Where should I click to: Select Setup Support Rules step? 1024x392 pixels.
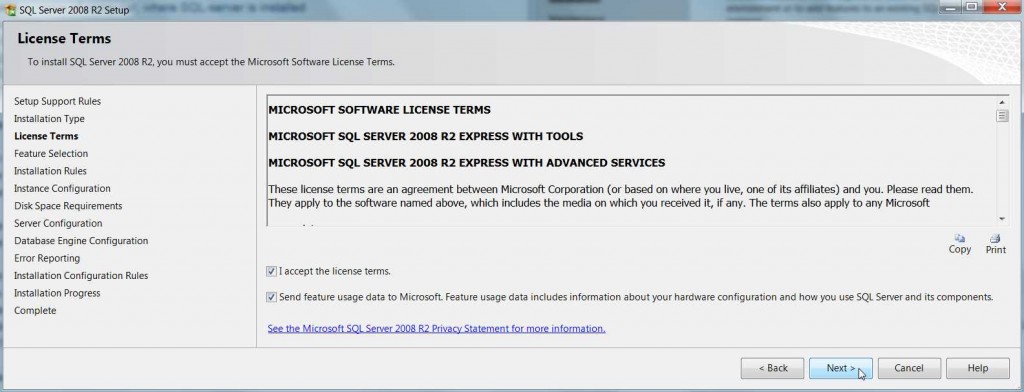pyautogui.click(x=57, y=101)
